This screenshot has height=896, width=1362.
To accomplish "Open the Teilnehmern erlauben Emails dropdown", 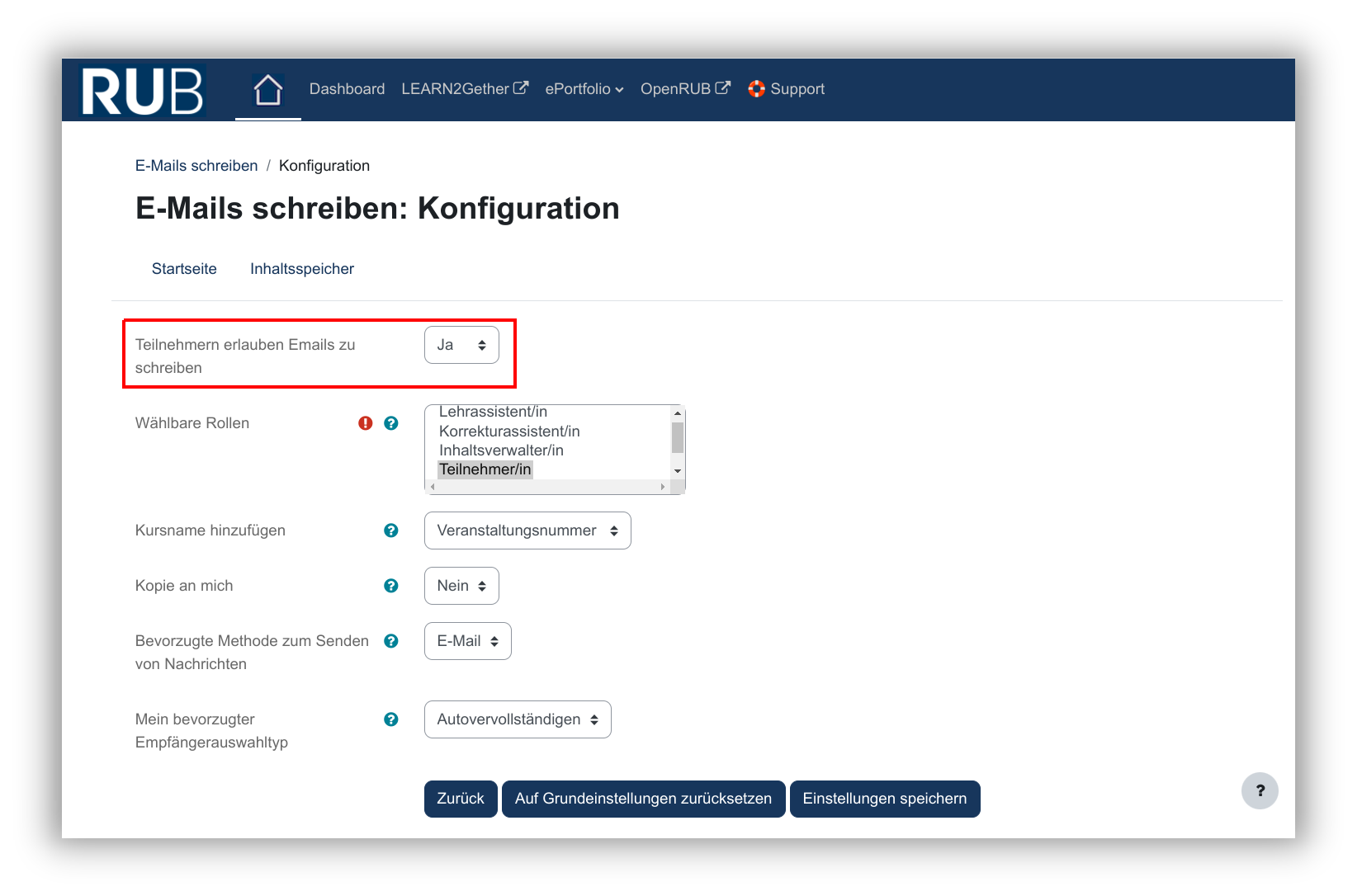I will pyautogui.click(x=461, y=345).
